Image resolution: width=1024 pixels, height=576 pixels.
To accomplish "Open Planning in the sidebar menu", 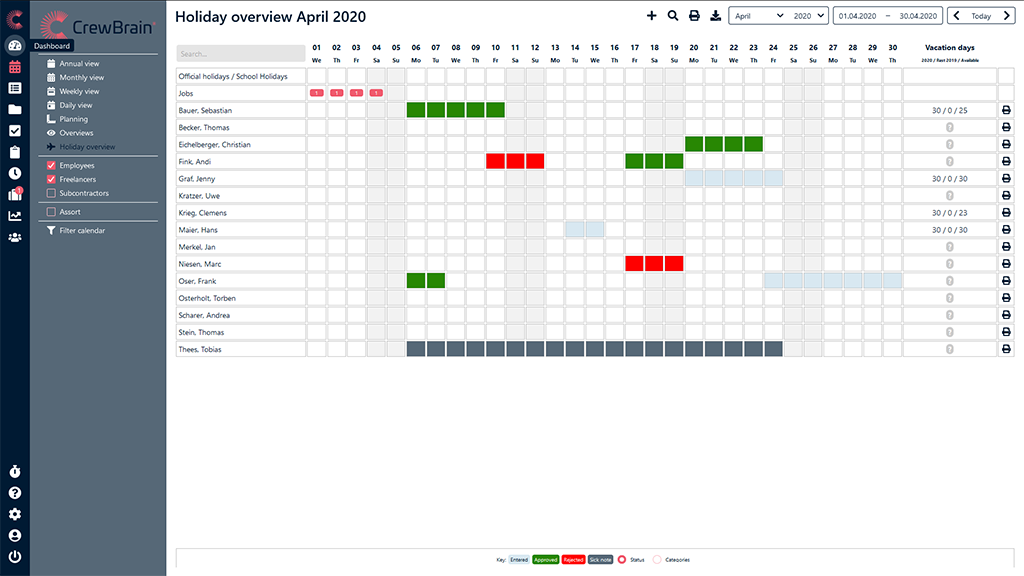I will [x=73, y=119].
